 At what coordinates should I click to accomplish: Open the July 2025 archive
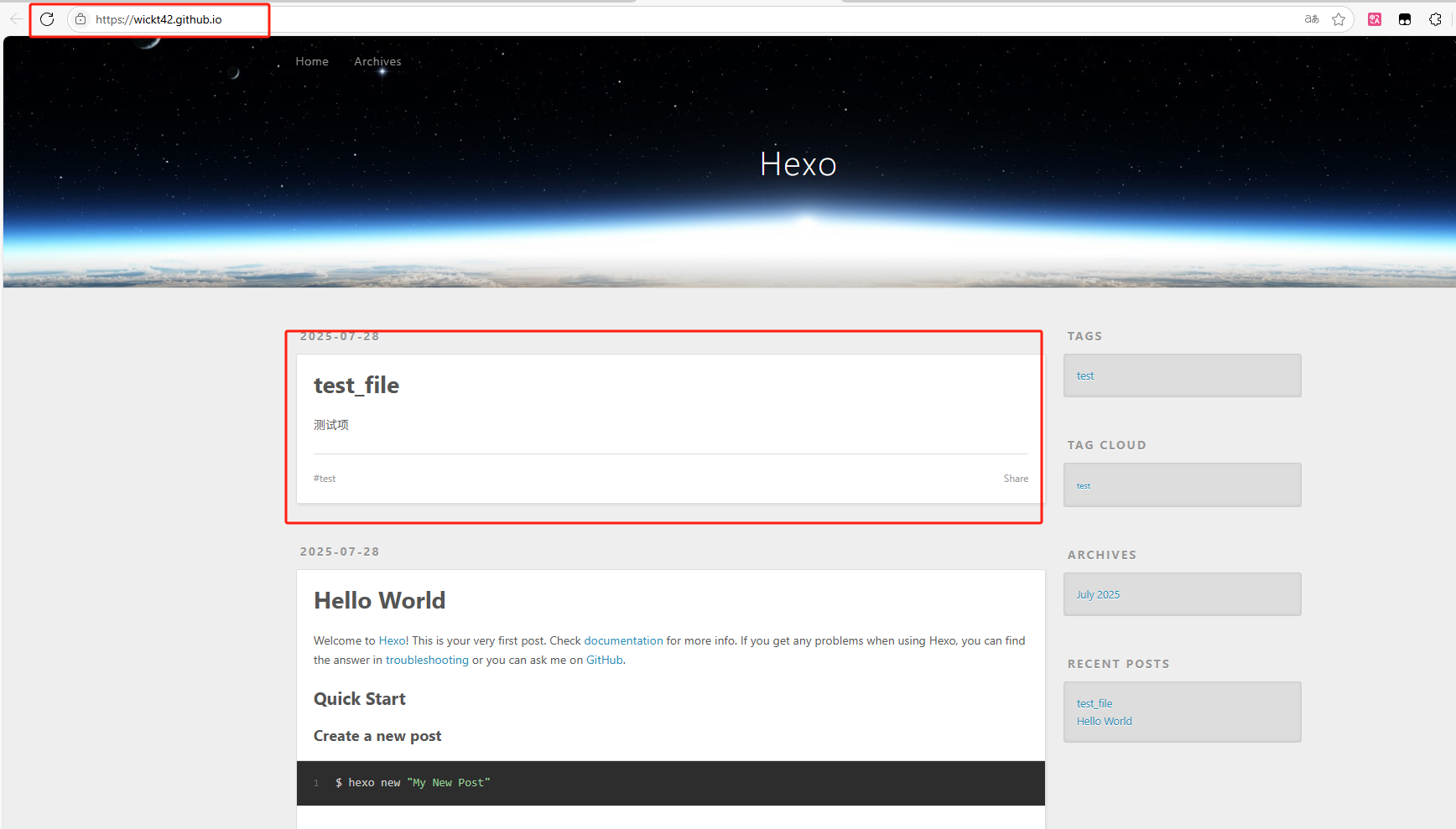[x=1098, y=594]
